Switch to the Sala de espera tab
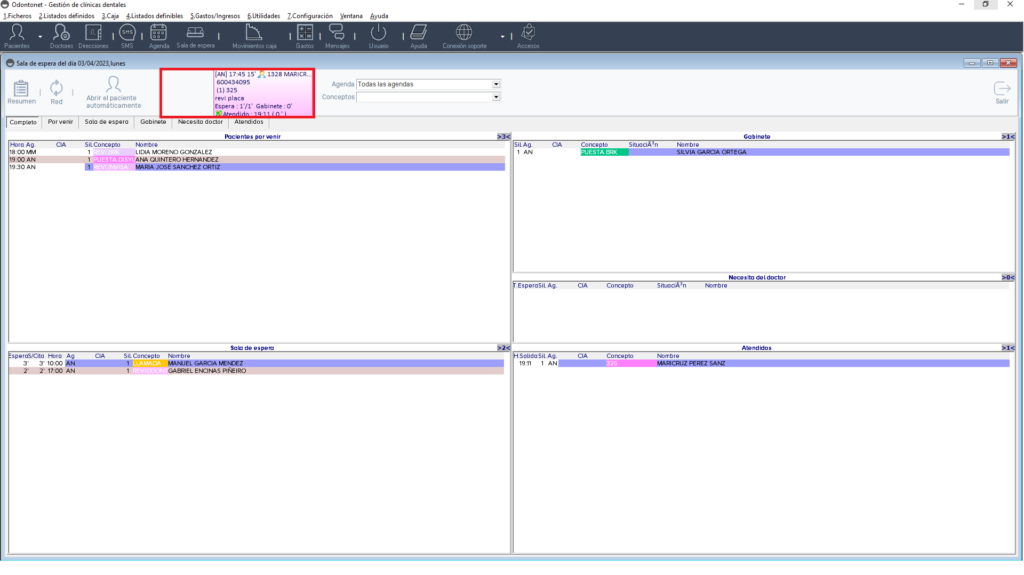This screenshot has width=1024, height=575. coord(106,122)
